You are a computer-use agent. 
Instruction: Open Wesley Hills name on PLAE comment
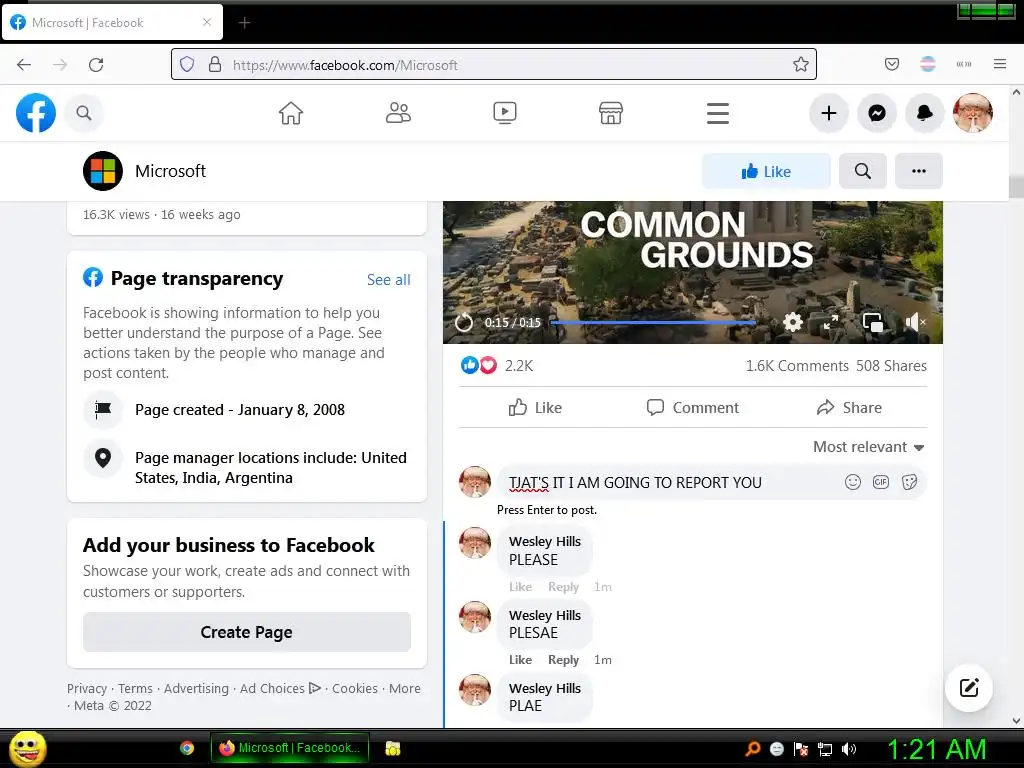tap(545, 688)
